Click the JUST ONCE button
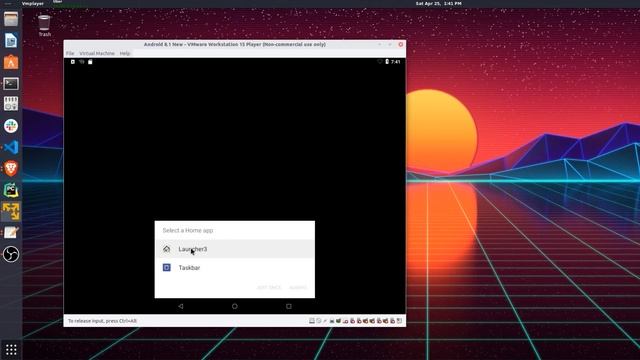The image size is (640, 360). pos(269,288)
